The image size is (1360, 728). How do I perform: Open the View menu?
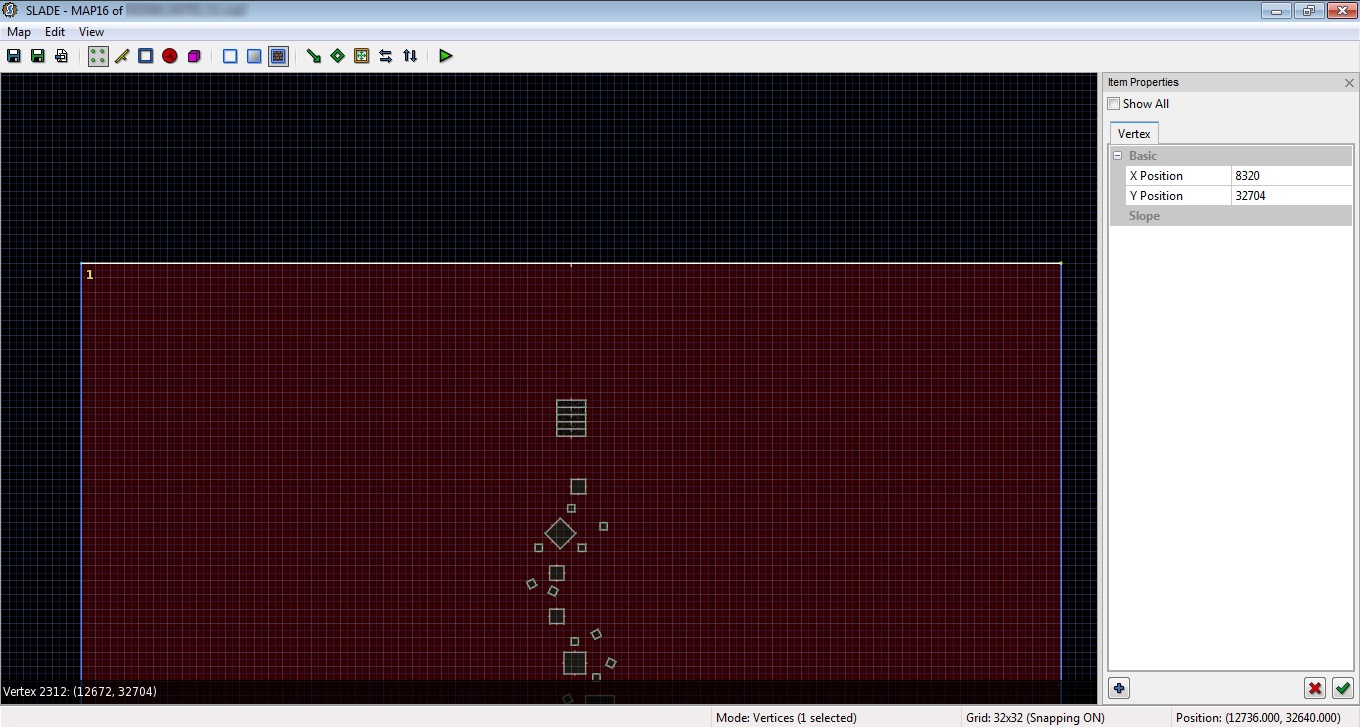pos(91,32)
